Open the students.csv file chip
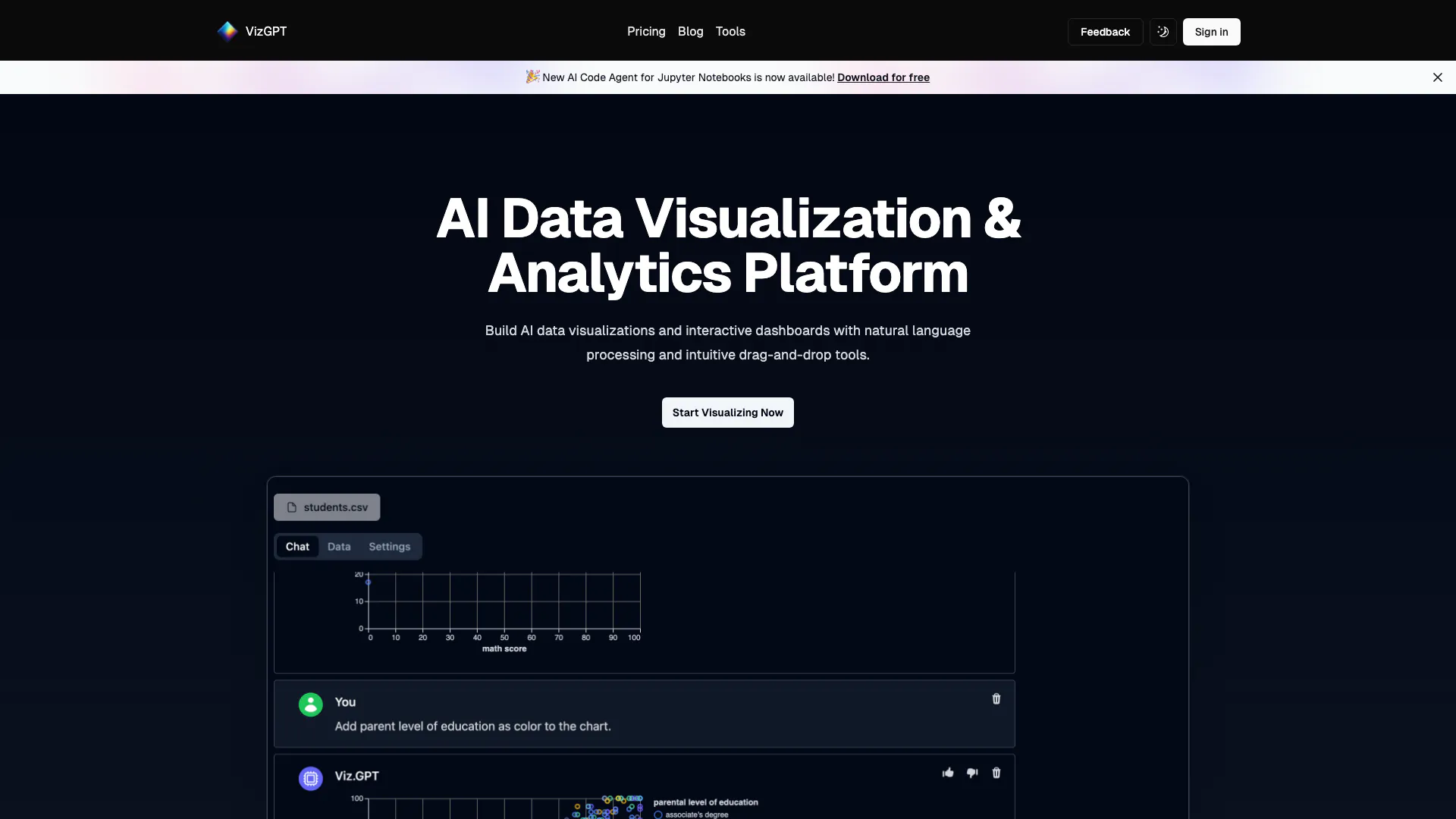1456x819 pixels. tap(327, 507)
